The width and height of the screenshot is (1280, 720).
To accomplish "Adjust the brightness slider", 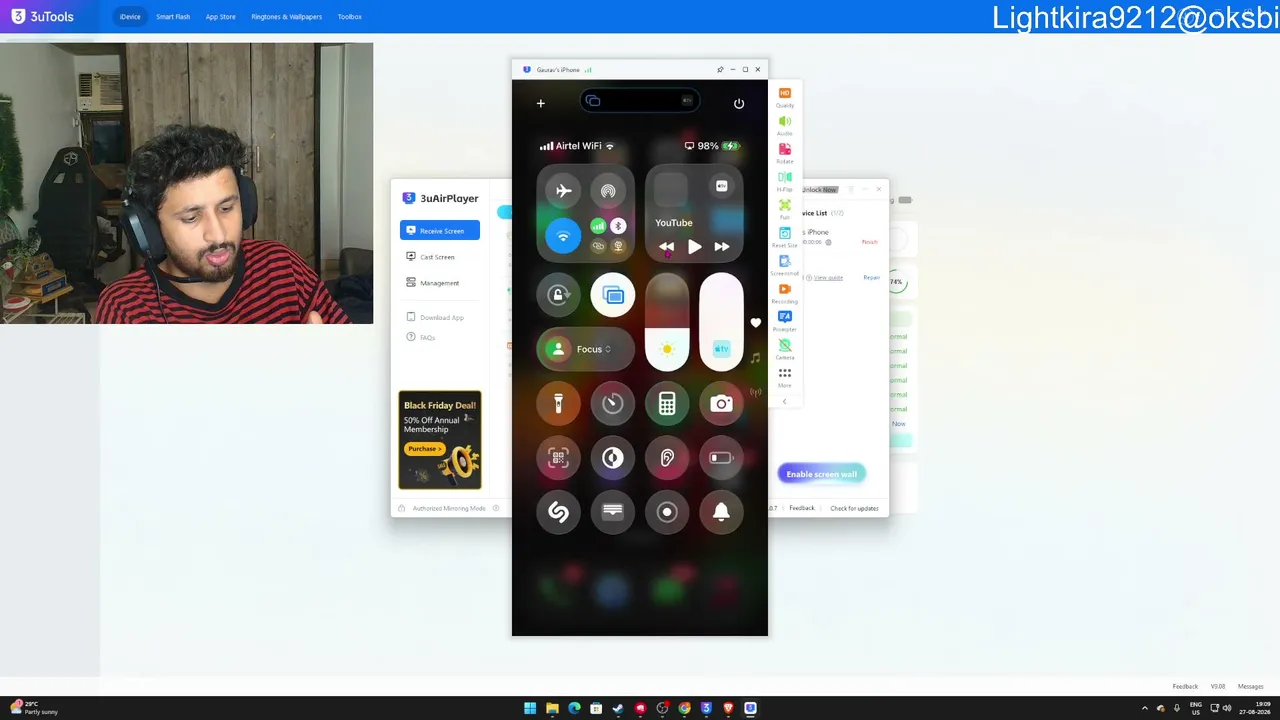I will (667, 322).
